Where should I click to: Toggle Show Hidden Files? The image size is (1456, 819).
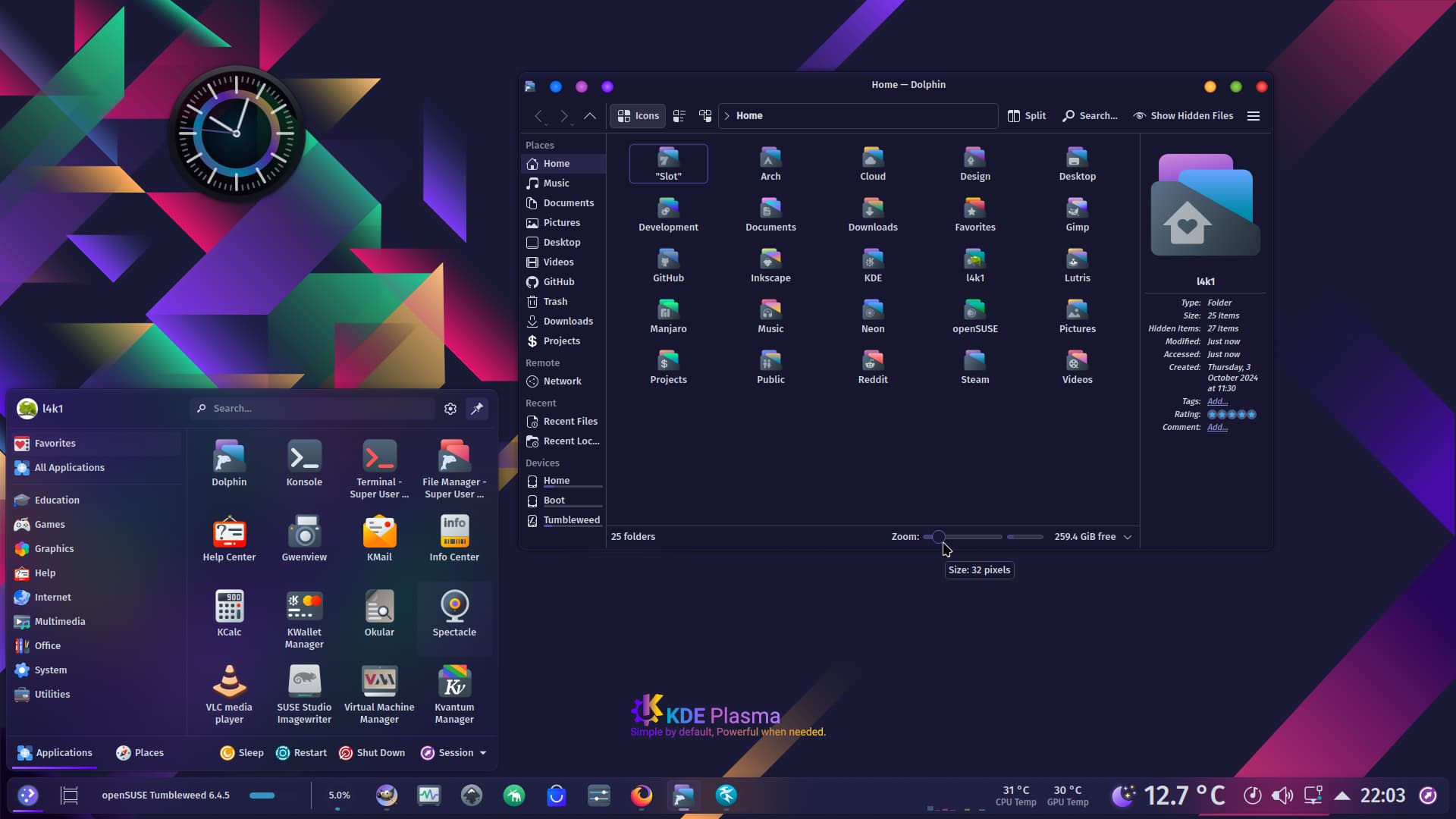pyautogui.click(x=1183, y=116)
